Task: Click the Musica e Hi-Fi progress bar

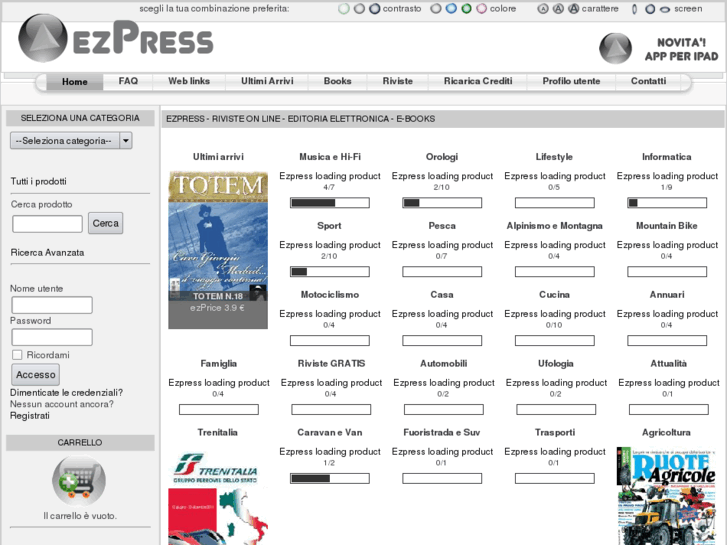Action: [330, 203]
